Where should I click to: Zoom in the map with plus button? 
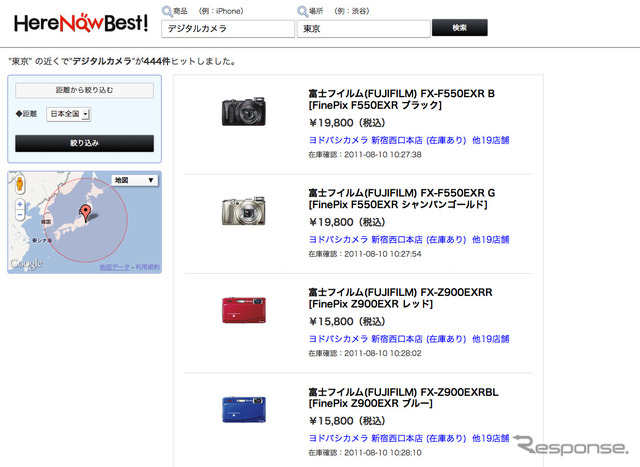coord(20,204)
